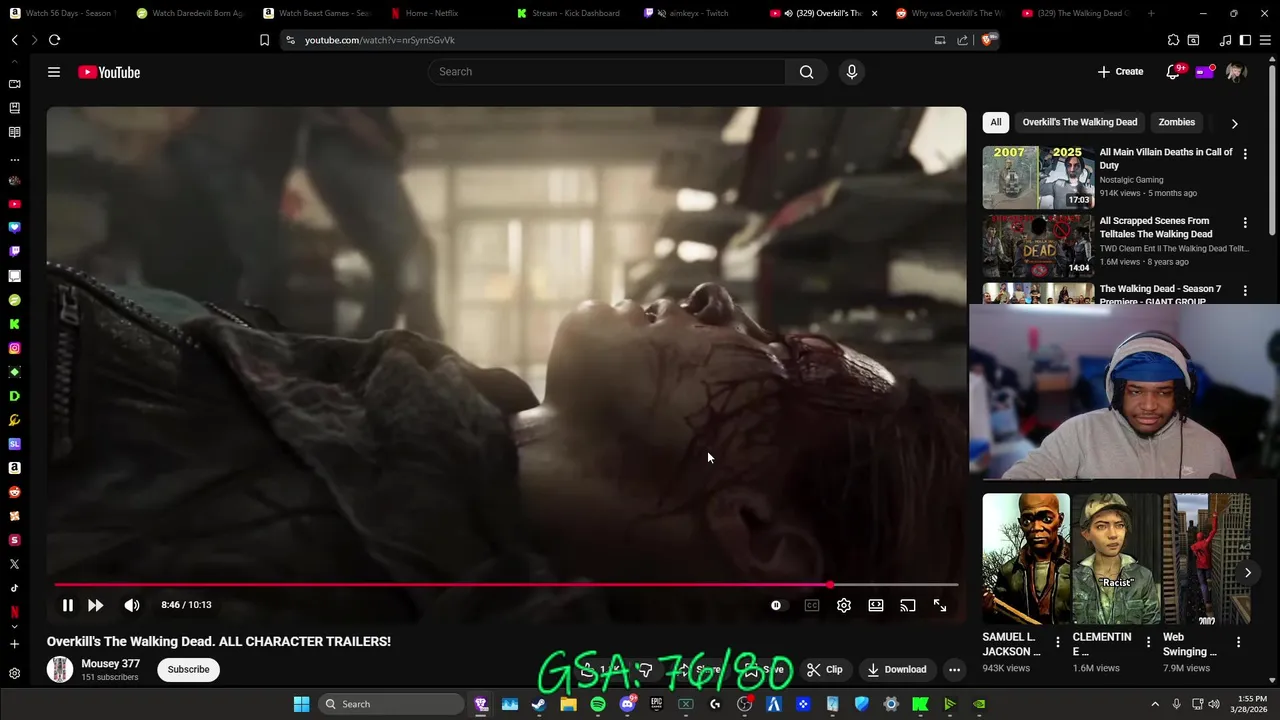1280x720 pixels.
Task: Open sidebar settings gear at bottom
Action: (14, 674)
